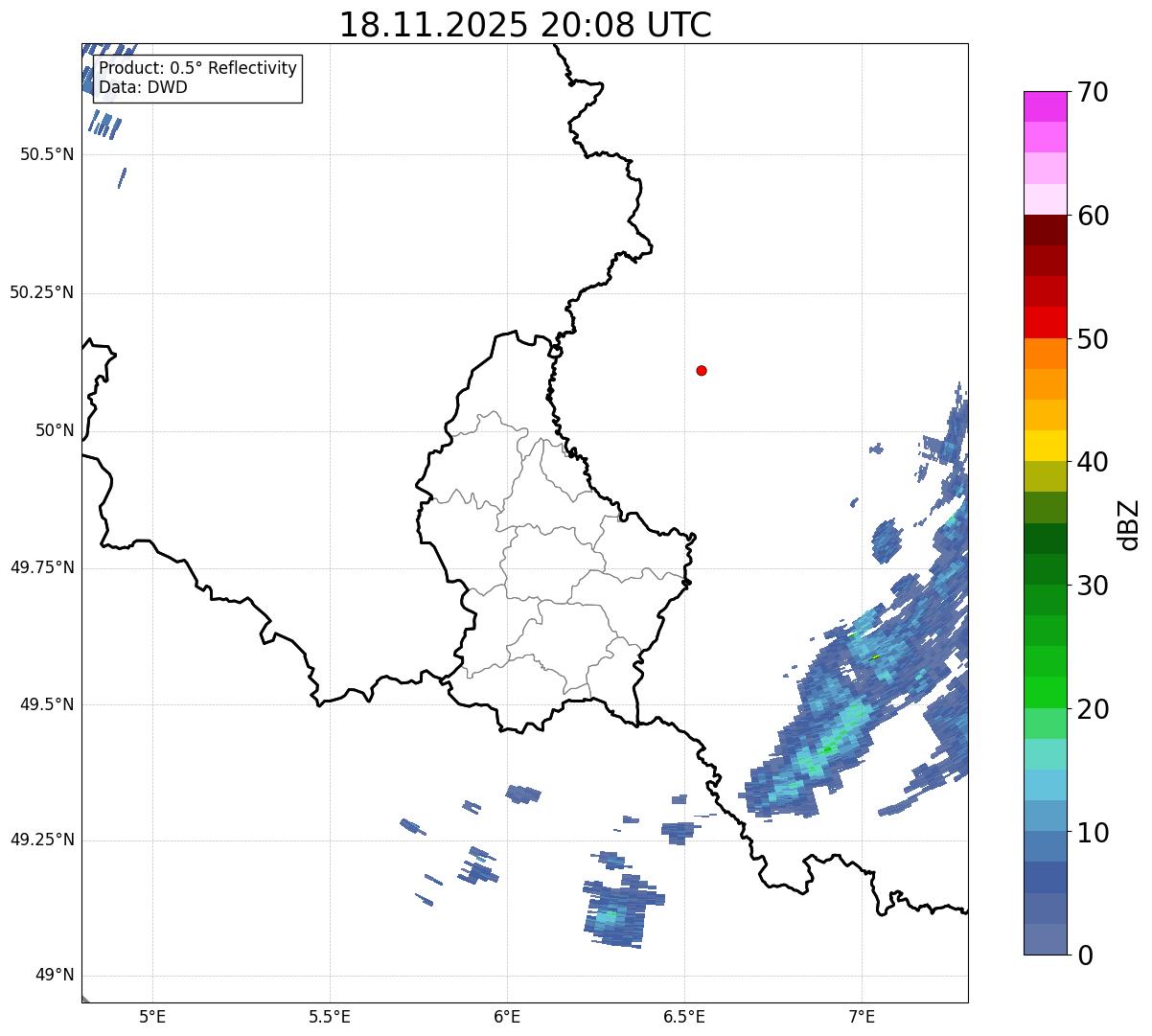1152x1036 pixels.
Task: Click the red location marker dot
Action: point(702,370)
